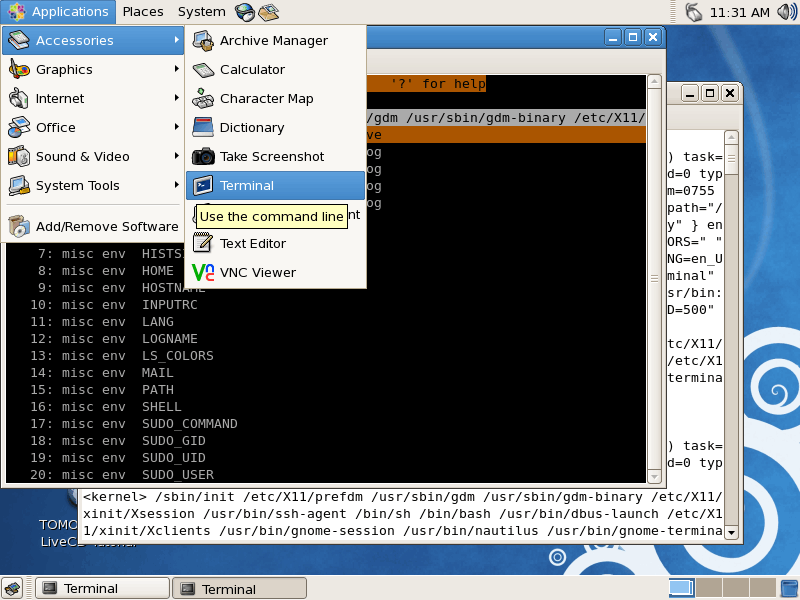Launch Calculator

276,69
